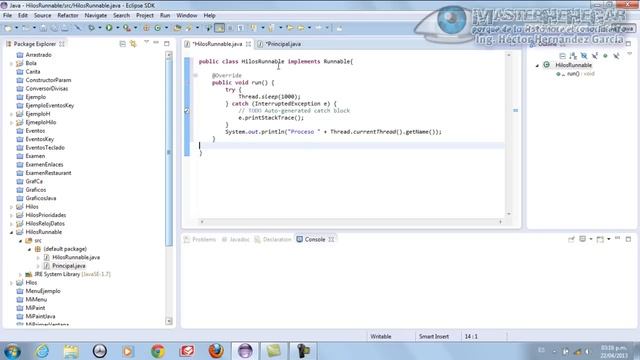Open the Window menu

187,16
